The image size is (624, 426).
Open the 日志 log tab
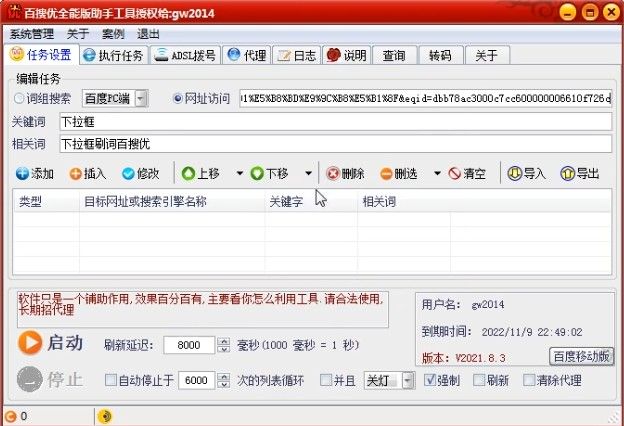point(296,55)
